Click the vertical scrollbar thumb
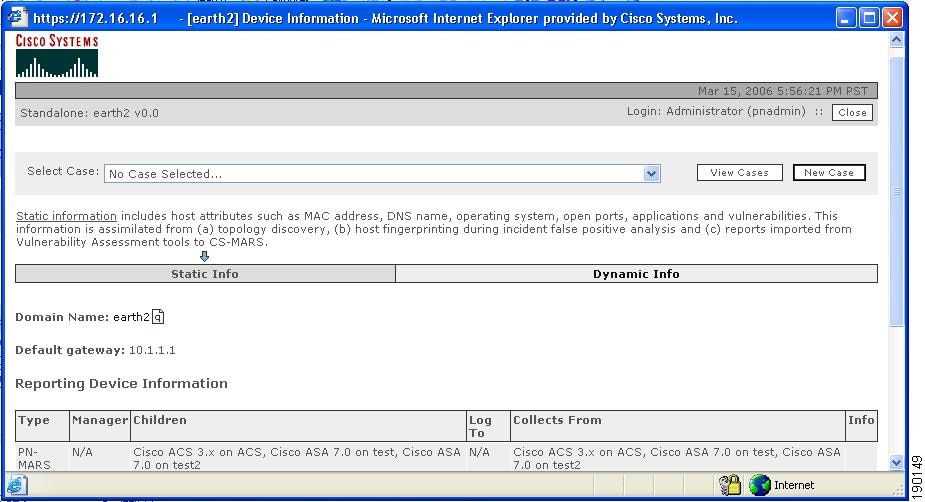This screenshot has width=925, height=502. [x=896, y=190]
